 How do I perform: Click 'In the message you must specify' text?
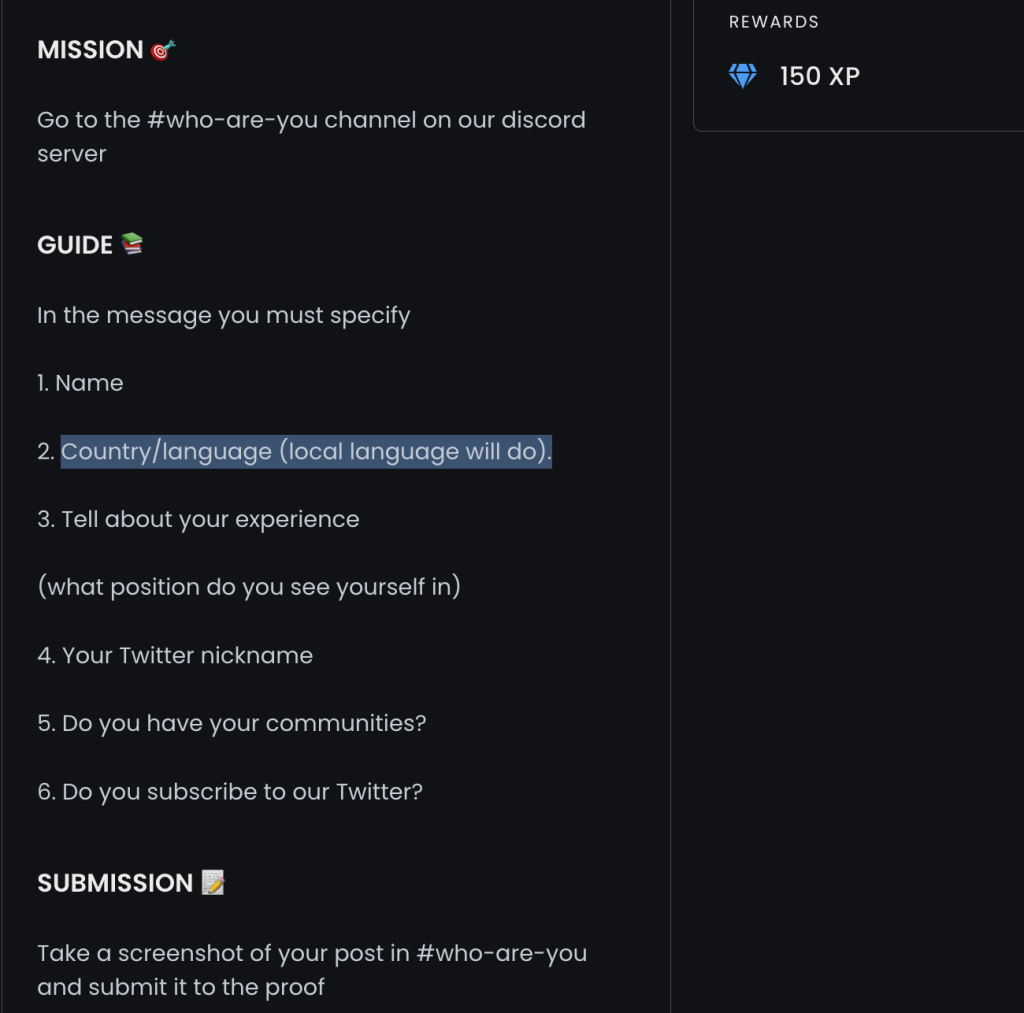tap(224, 316)
